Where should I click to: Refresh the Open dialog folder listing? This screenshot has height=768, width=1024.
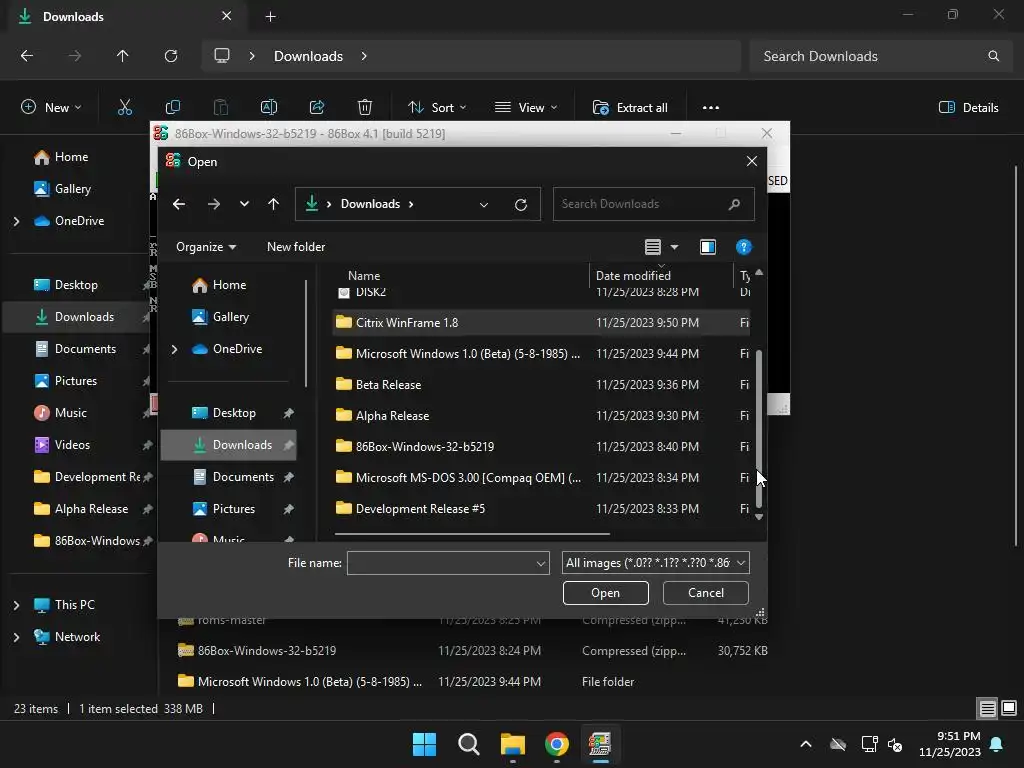coord(520,204)
